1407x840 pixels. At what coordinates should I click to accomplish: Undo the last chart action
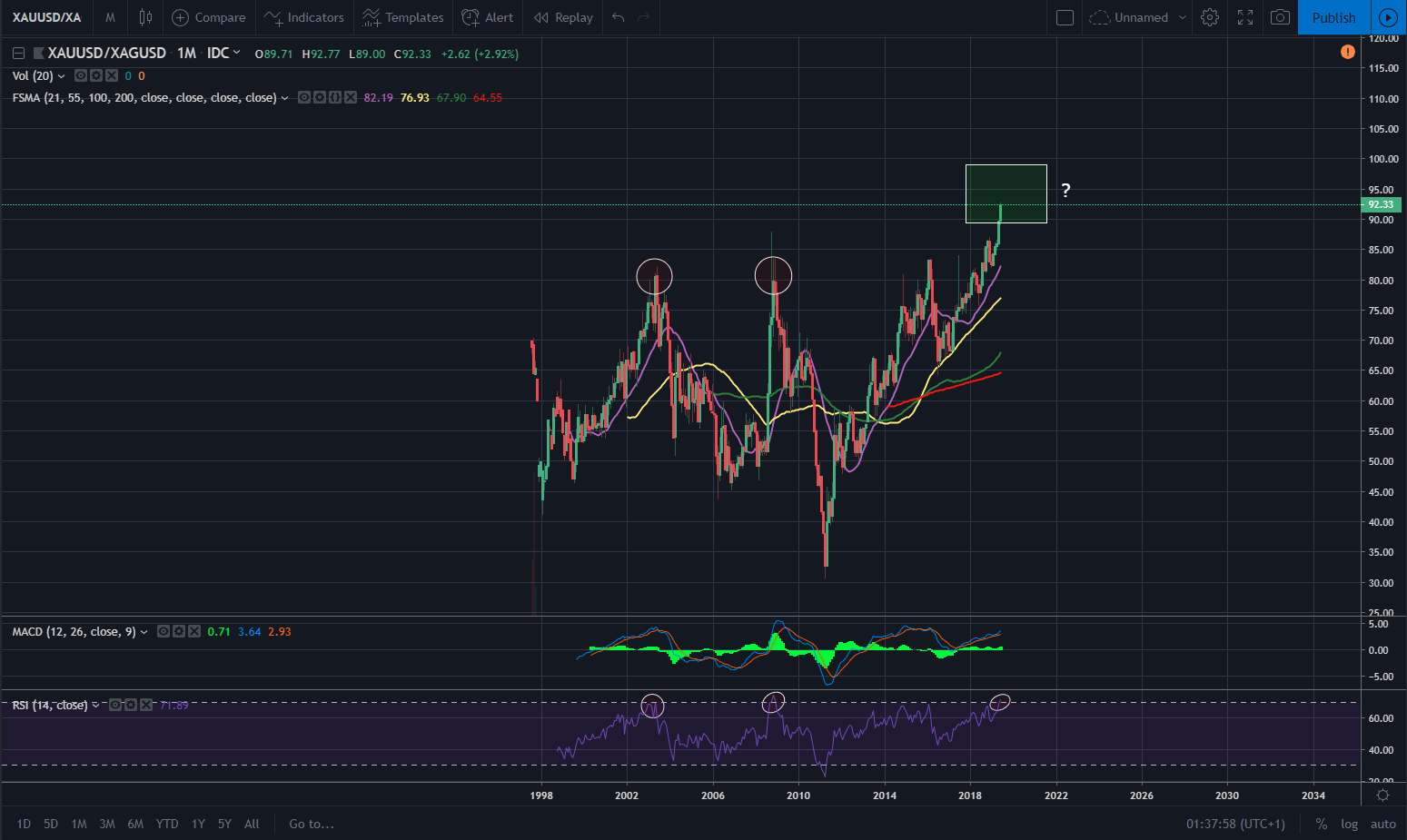(x=619, y=17)
